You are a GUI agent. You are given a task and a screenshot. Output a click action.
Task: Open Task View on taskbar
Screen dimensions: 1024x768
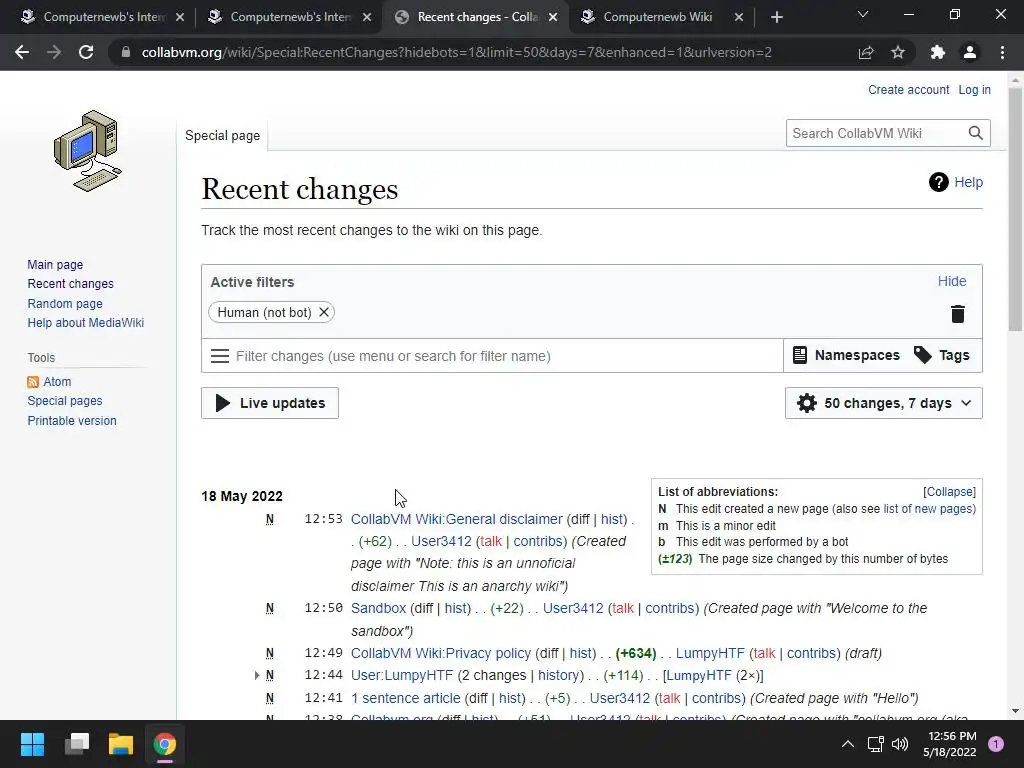click(77, 744)
